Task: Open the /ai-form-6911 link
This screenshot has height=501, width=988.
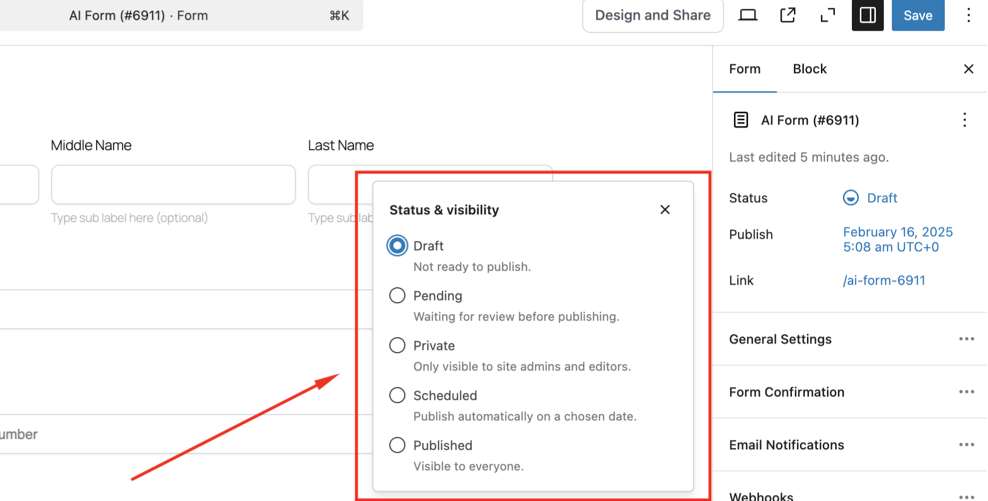Action: (884, 280)
